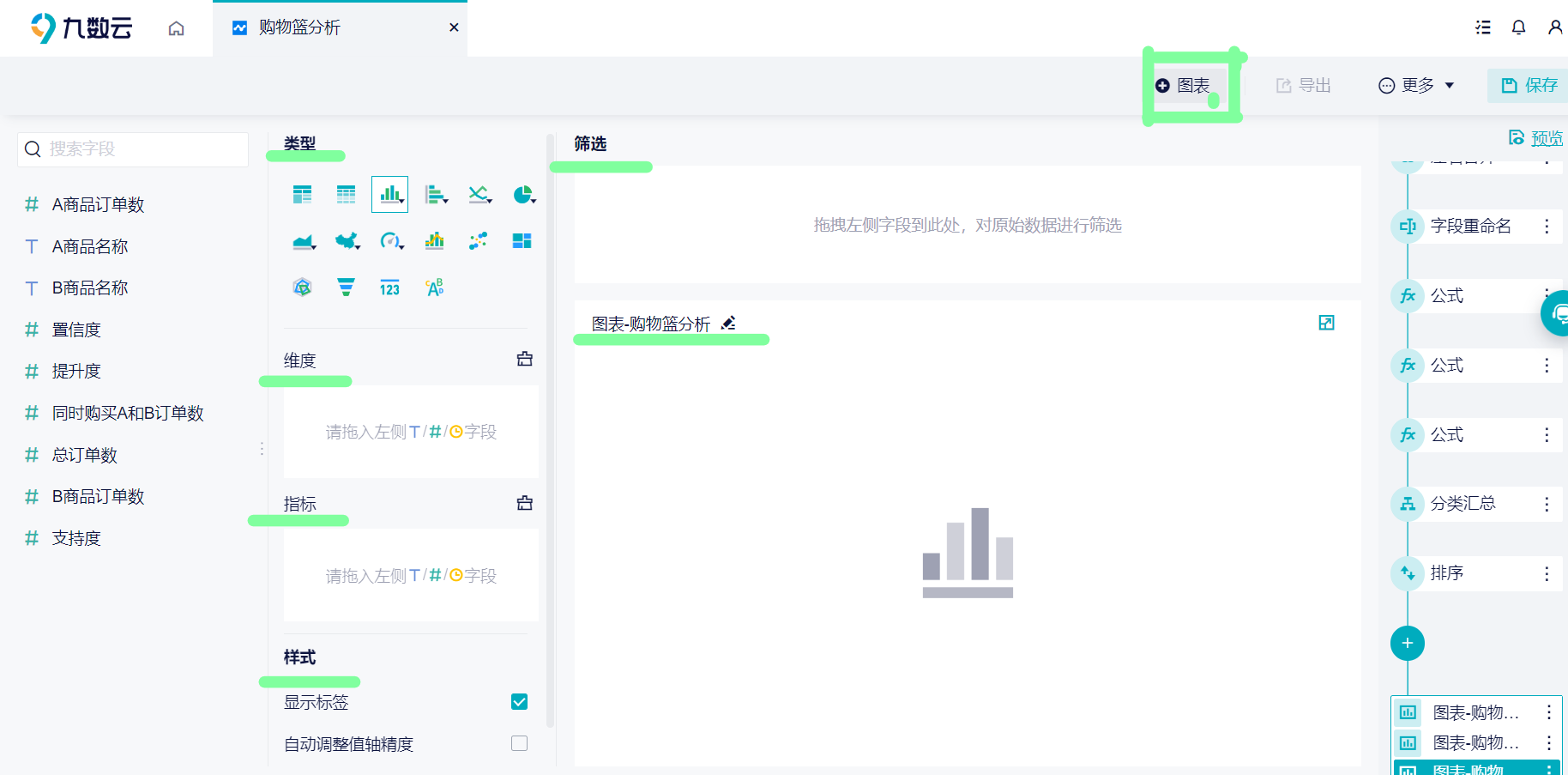Click the 导出 export button
1568x775 pixels.
1304,85
